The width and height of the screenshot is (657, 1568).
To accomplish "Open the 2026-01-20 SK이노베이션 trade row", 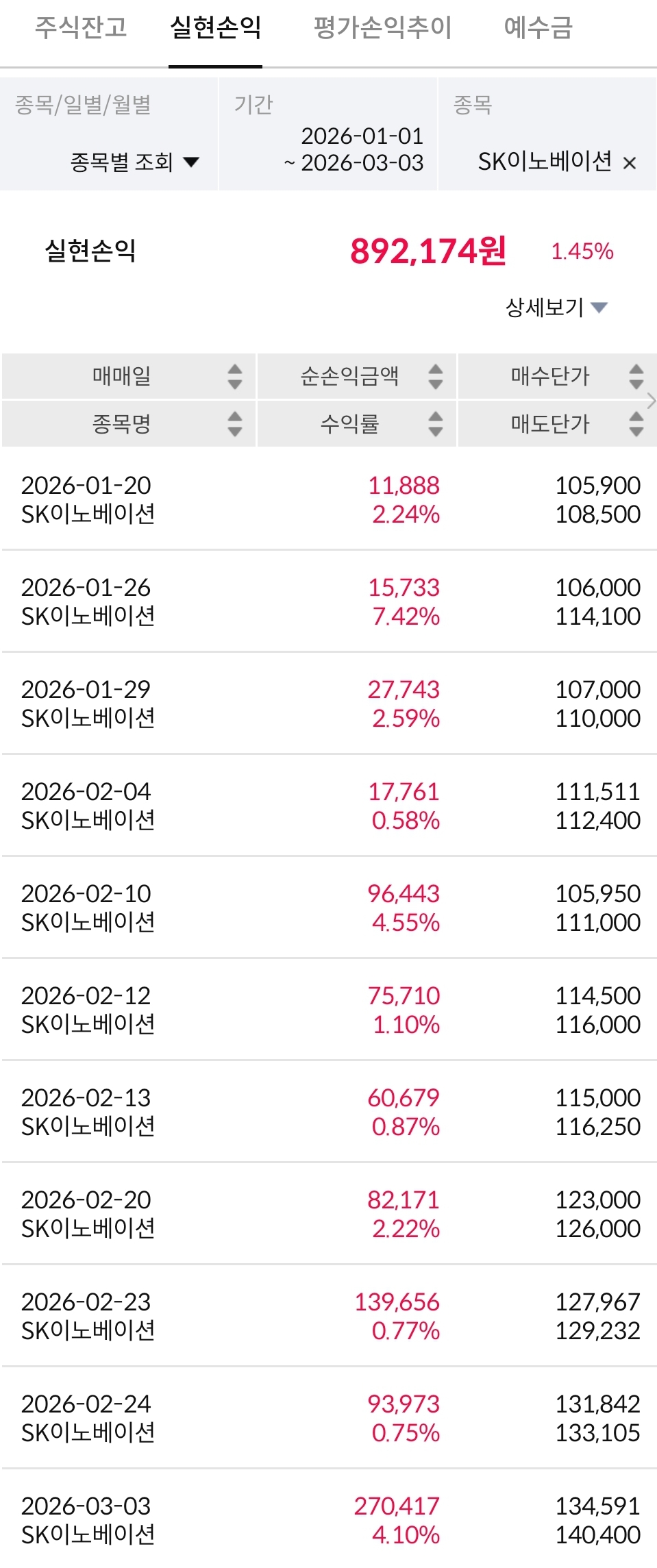I will (329, 499).
